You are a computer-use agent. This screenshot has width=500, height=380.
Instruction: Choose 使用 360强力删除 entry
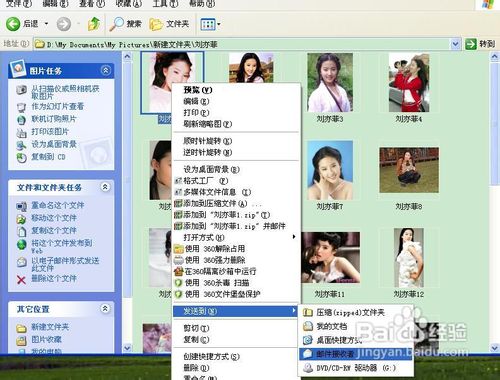tap(236, 260)
